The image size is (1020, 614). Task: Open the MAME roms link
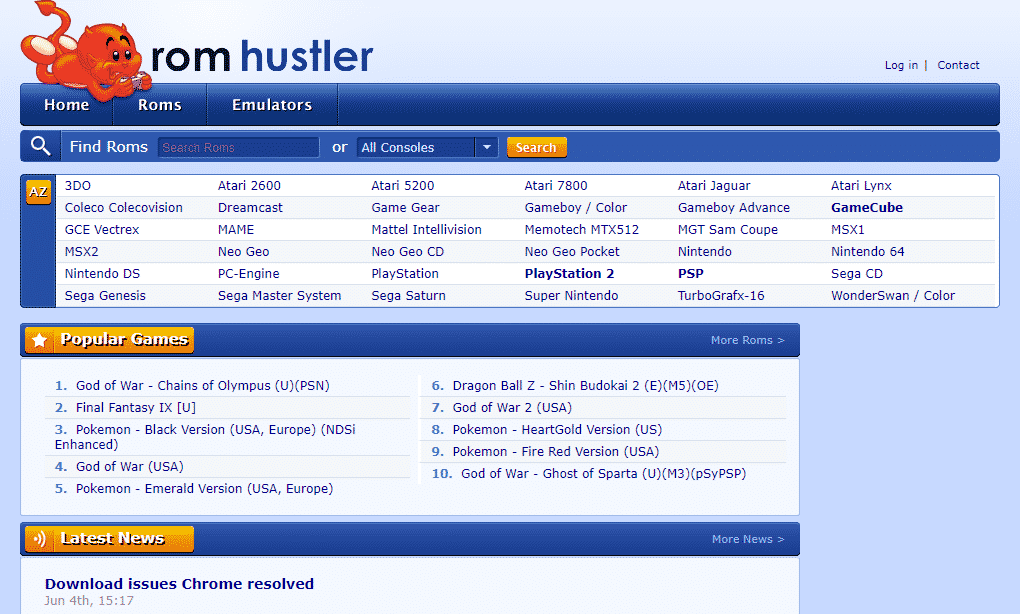tap(236, 230)
